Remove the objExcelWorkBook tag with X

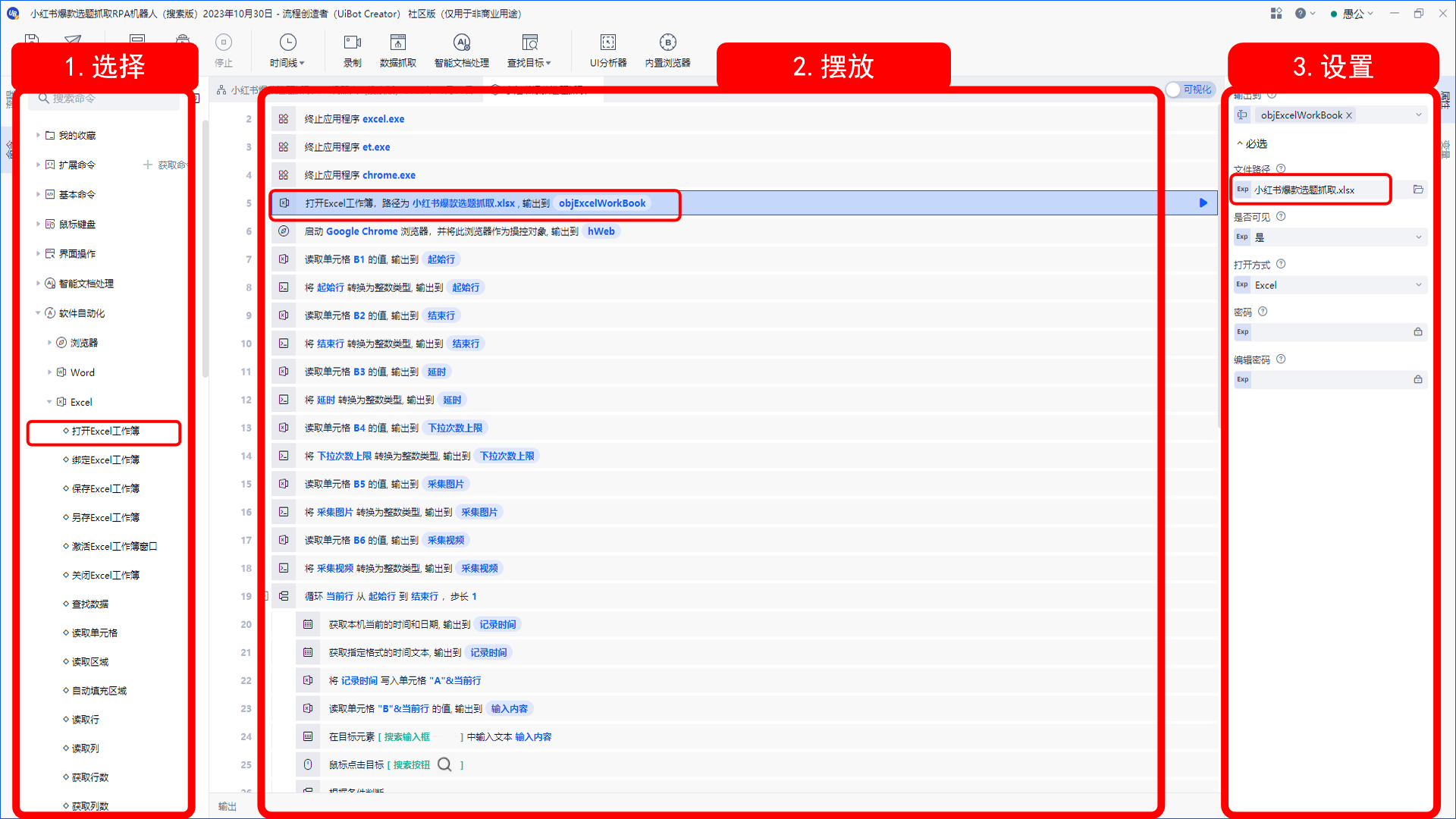(1349, 115)
